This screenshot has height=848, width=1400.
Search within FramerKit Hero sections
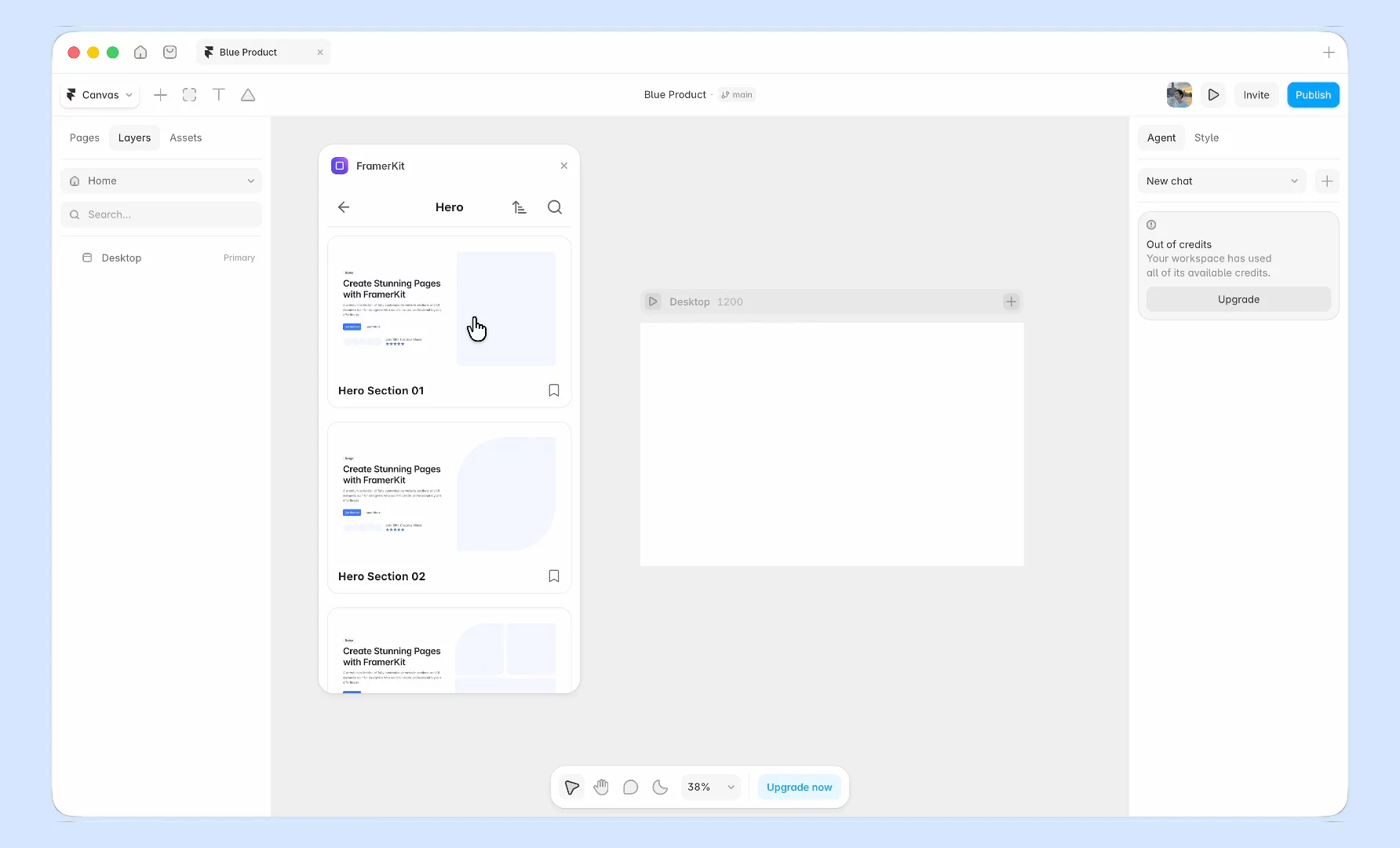[555, 207]
